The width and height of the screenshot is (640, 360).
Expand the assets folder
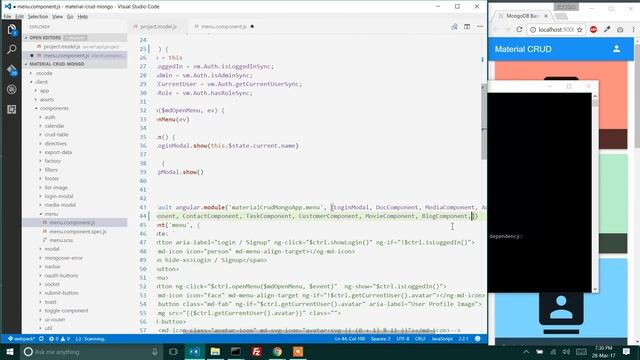tap(47, 100)
